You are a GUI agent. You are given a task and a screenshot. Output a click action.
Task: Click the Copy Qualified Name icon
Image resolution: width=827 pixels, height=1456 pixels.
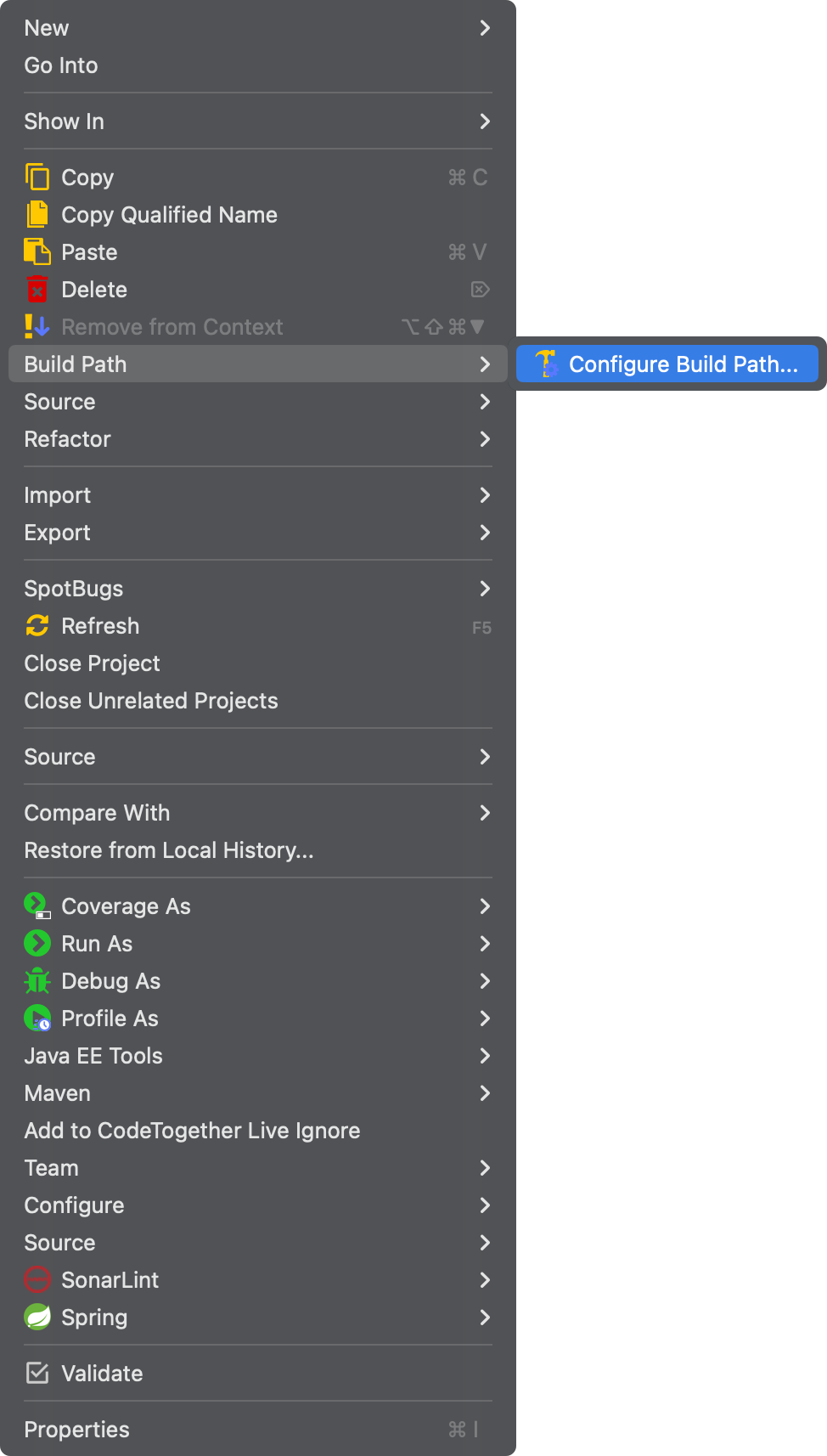pos(37,215)
